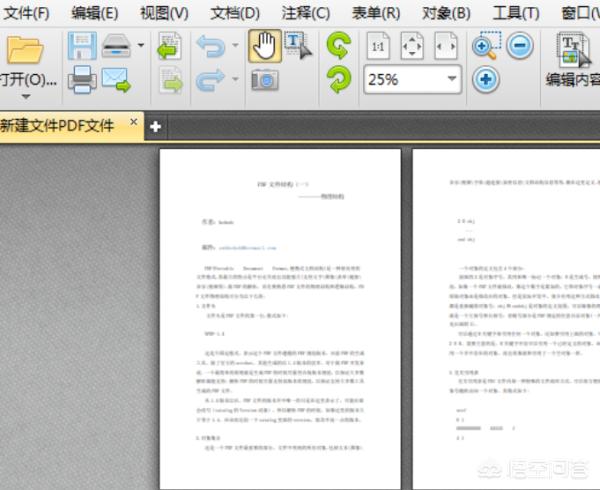Click the blue email link on first page

(x=247, y=248)
